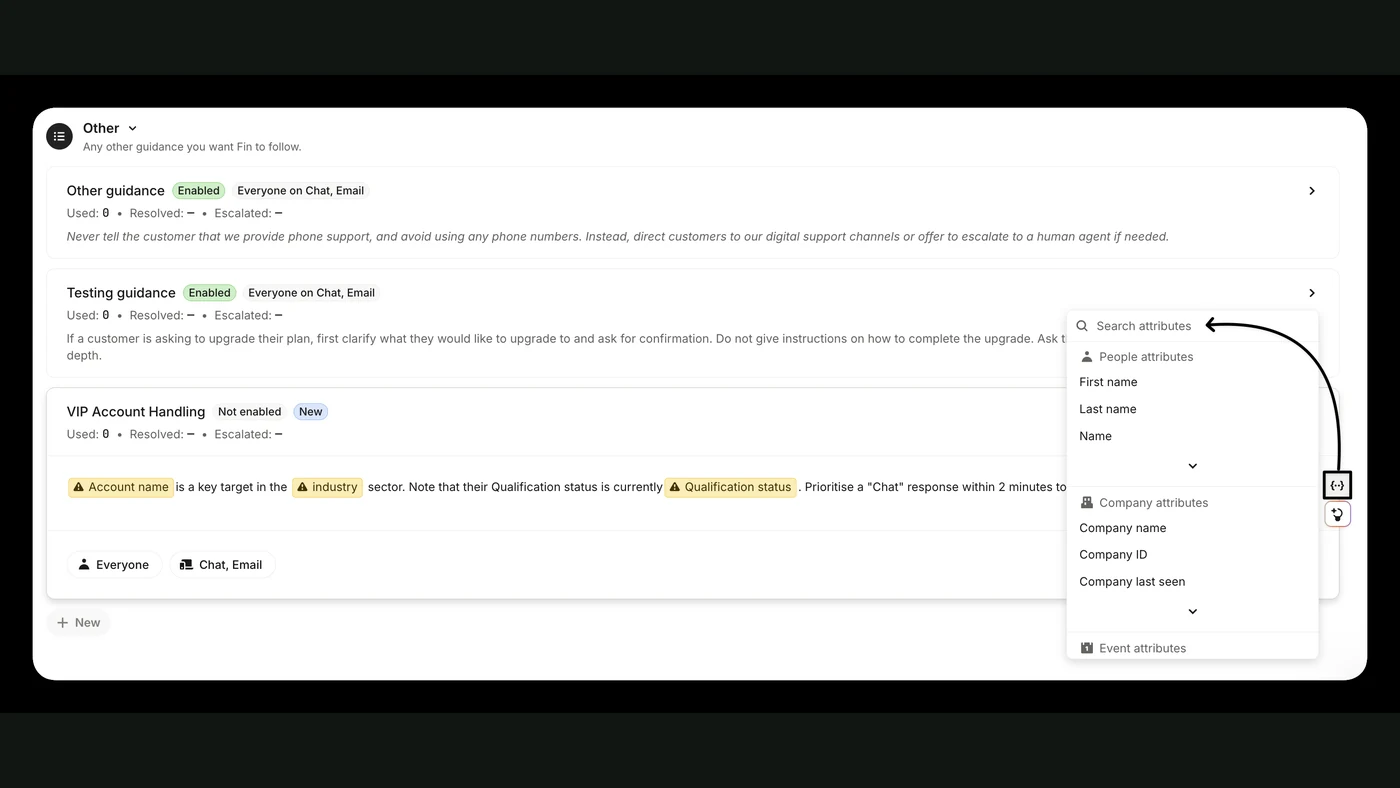
Task: Click the Other guidance title
Action: coord(116,191)
